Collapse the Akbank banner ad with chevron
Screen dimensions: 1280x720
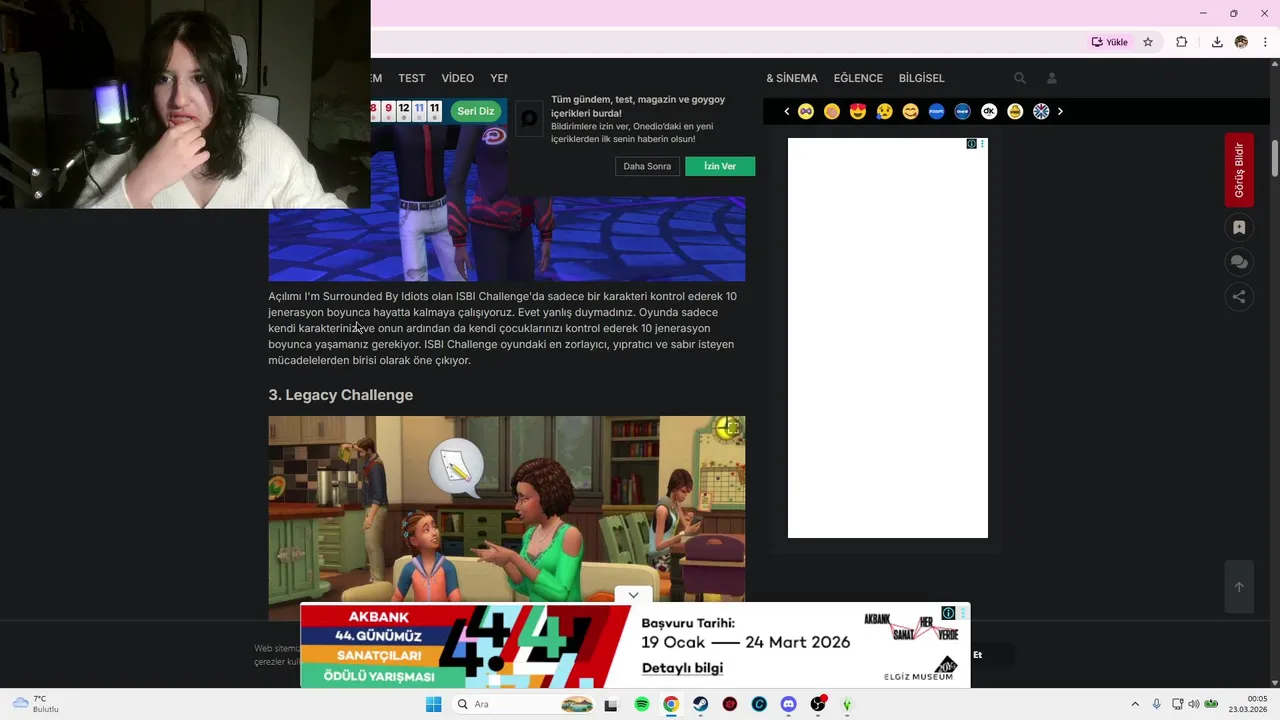click(x=633, y=595)
